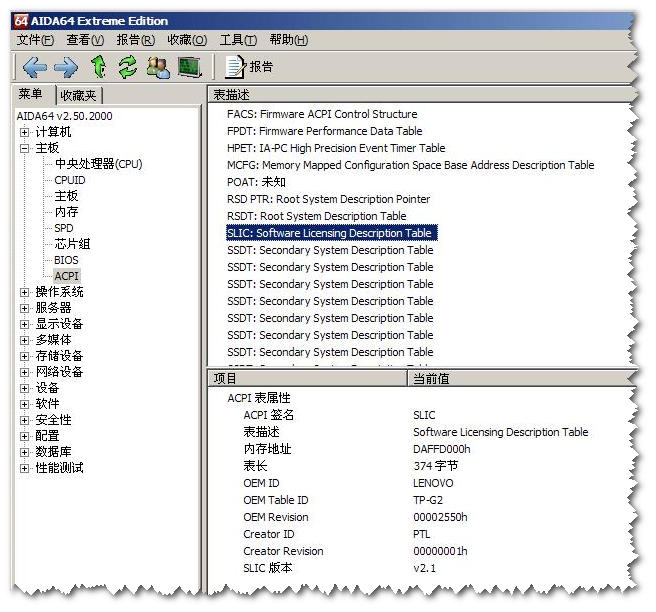Select 芯片组 in the tree
Image resolution: width=656 pixels, height=612 pixels.
(72, 244)
